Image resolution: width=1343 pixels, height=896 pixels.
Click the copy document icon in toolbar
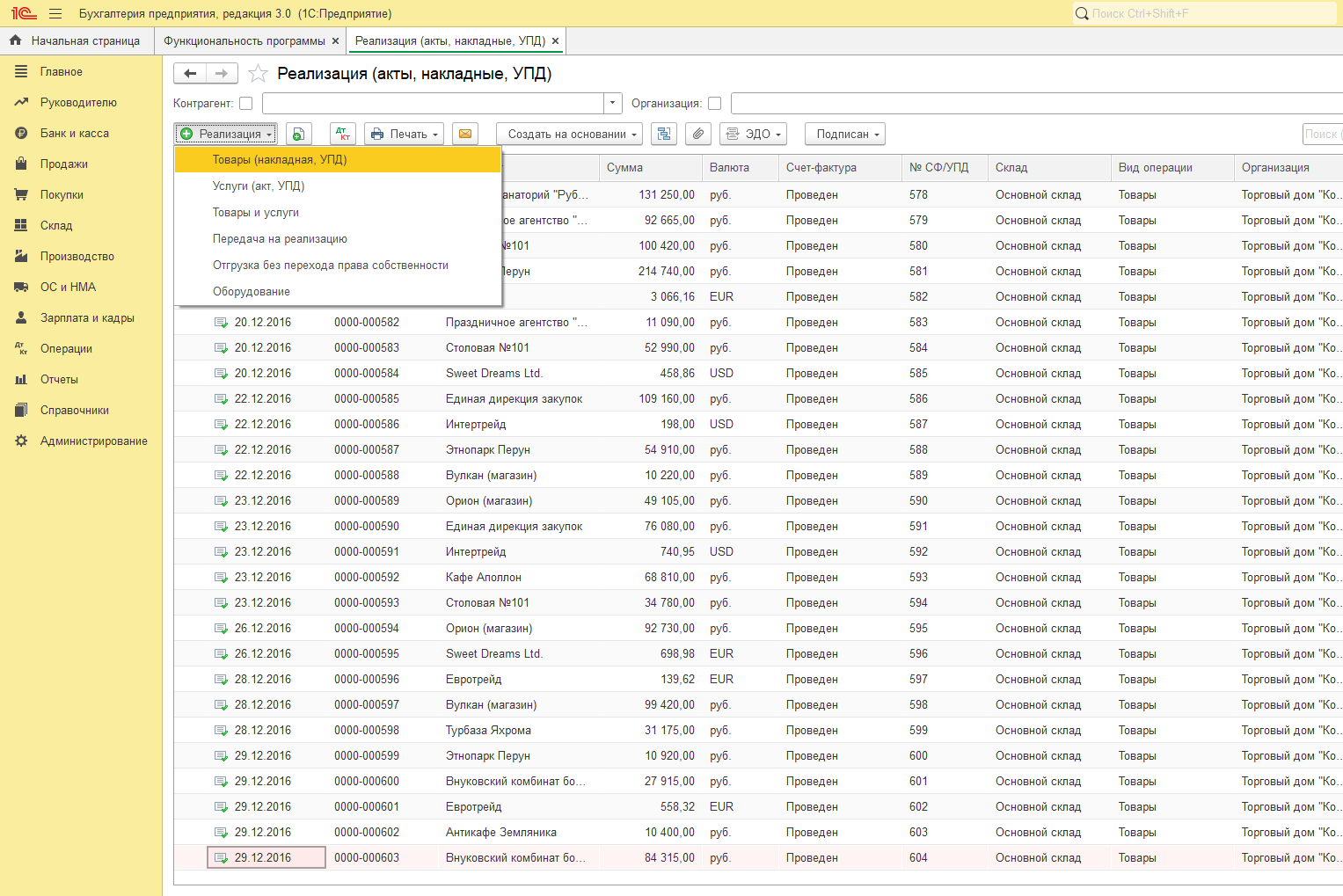click(299, 135)
